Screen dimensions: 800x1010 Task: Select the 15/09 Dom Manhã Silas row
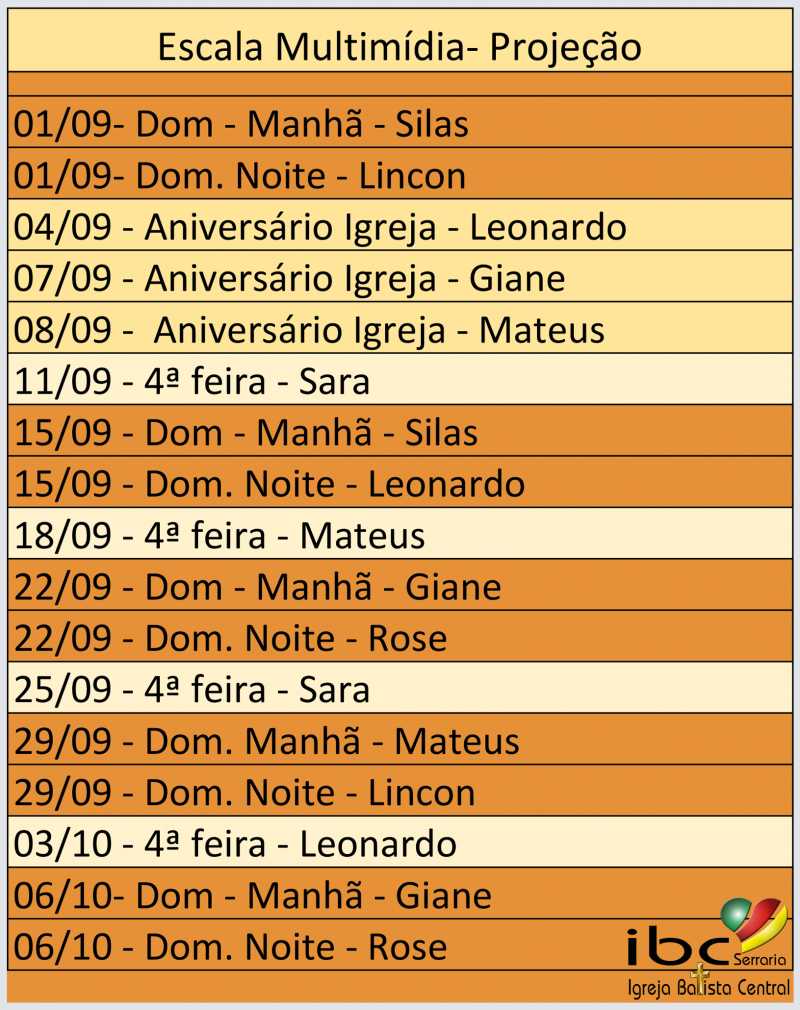[400, 431]
